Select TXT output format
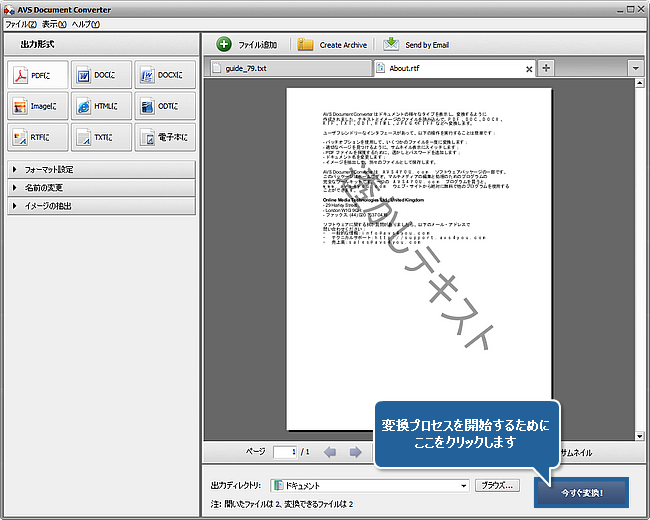 click(x=102, y=137)
